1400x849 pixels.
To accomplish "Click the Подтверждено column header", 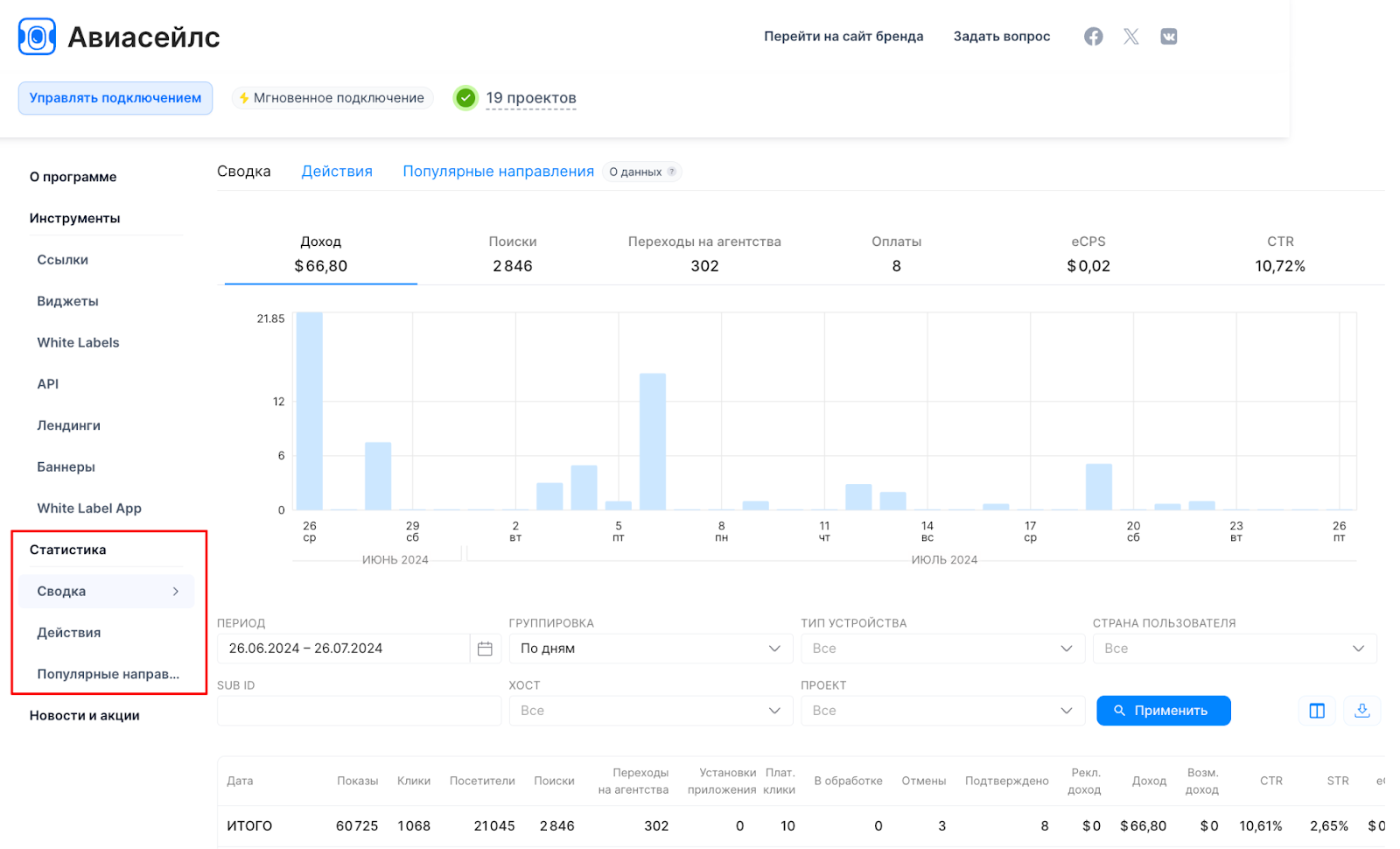I will pyautogui.click(x=1007, y=781).
